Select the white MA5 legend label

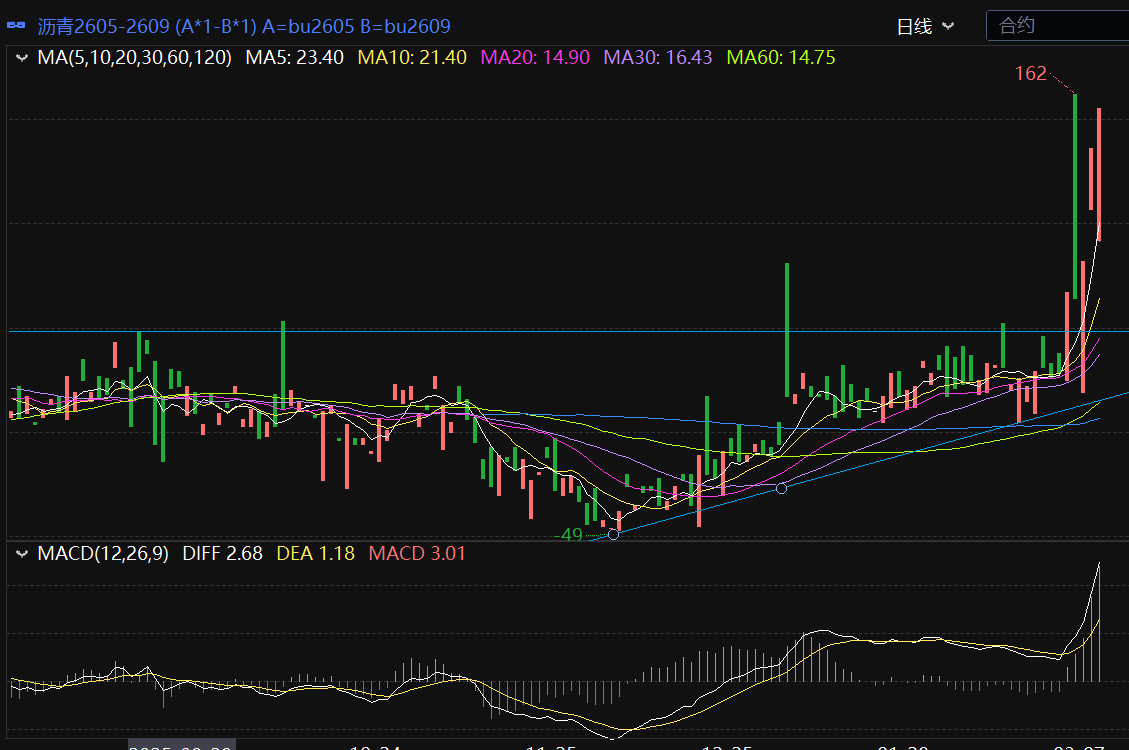coord(294,58)
